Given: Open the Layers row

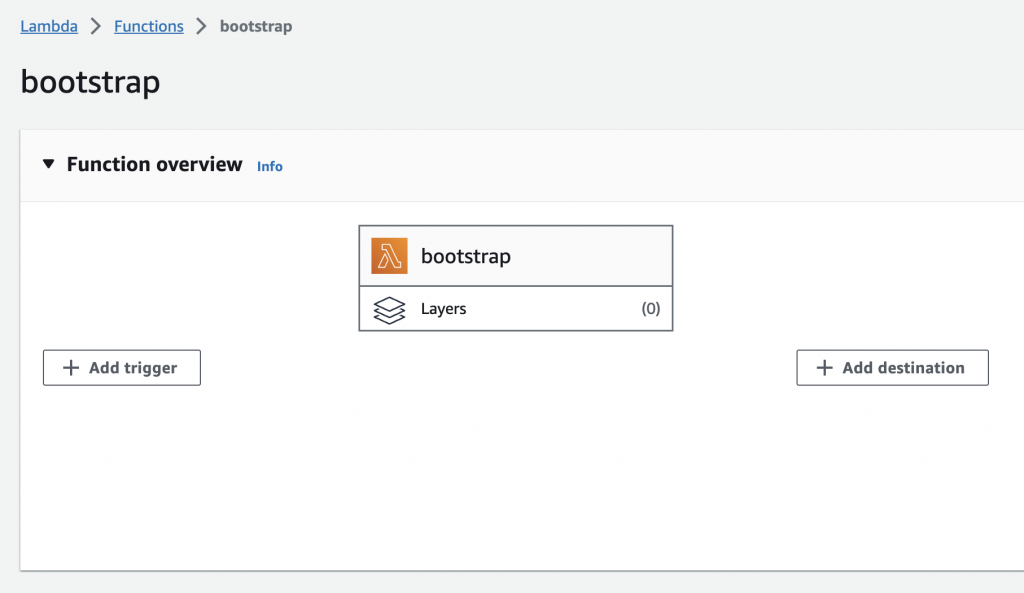Looking at the screenshot, I should (516, 308).
